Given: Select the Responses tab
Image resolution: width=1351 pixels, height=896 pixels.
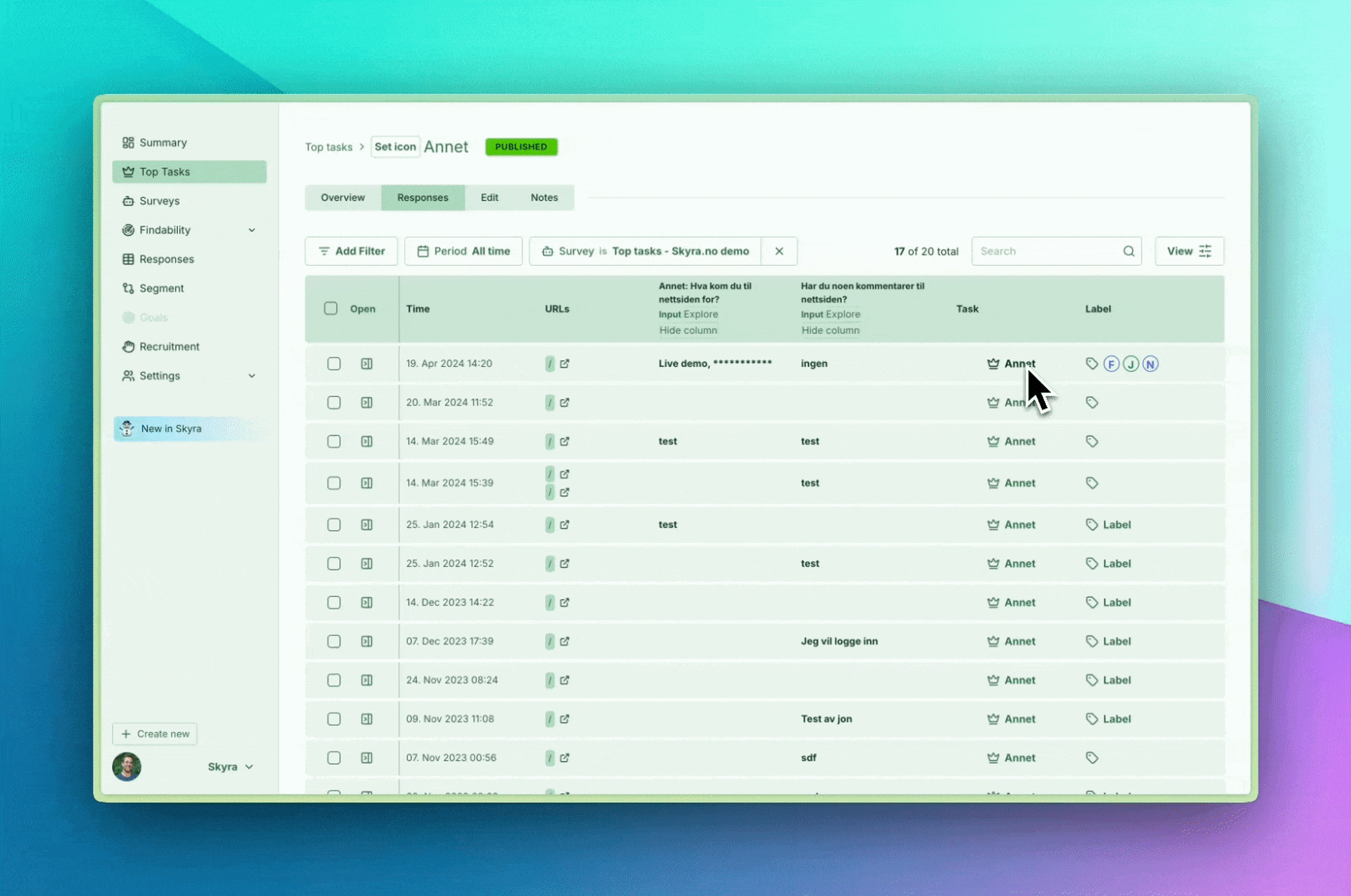Looking at the screenshot, I should click(x=422, y=197).
